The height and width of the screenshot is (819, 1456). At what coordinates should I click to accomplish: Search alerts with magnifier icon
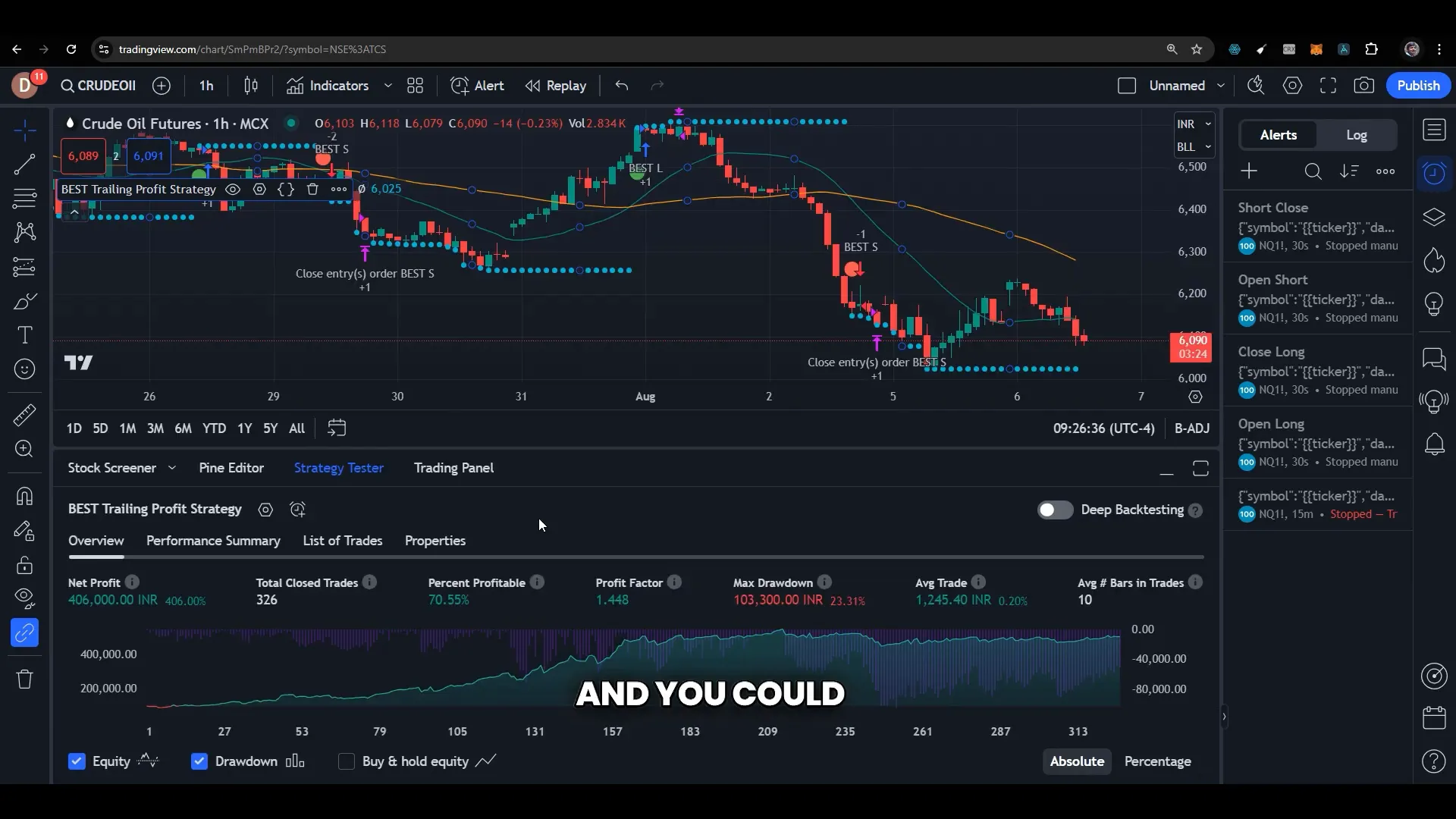[x=1313, y=171]
